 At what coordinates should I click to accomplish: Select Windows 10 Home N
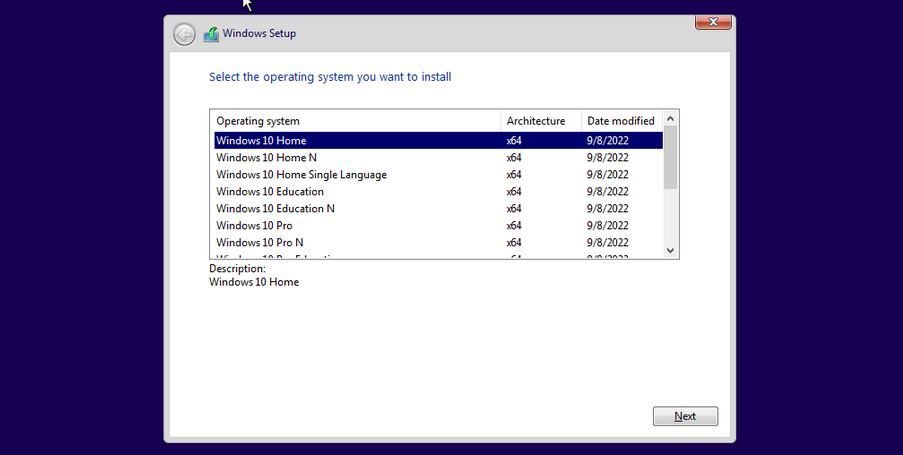click(x=438, y=157)
